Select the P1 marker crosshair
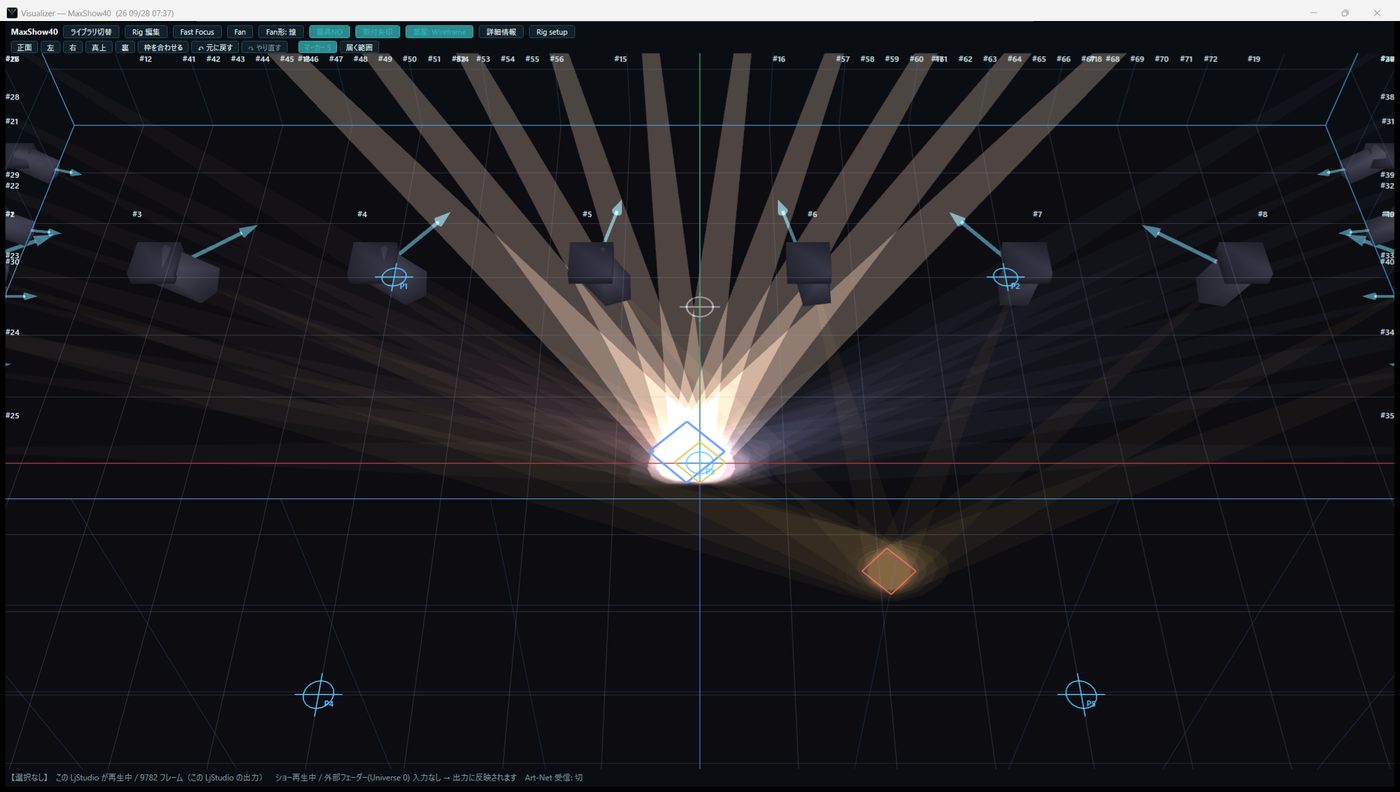1400x792 pixels. (394, 277)
